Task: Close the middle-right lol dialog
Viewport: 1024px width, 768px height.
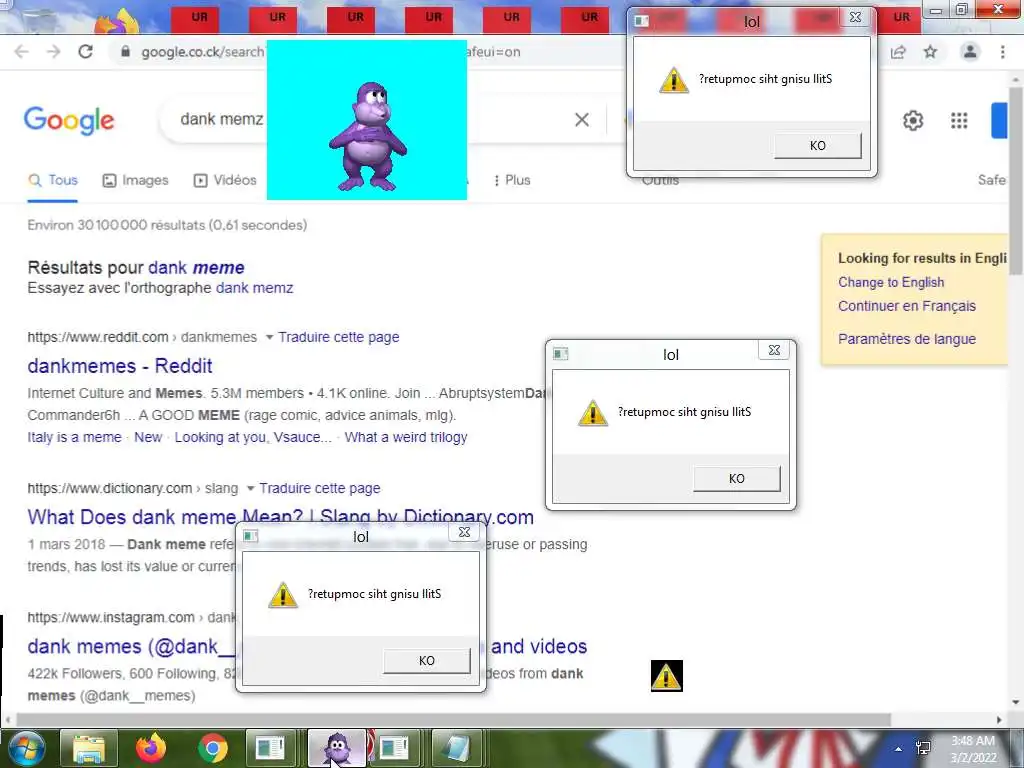Action: point(774,350)
